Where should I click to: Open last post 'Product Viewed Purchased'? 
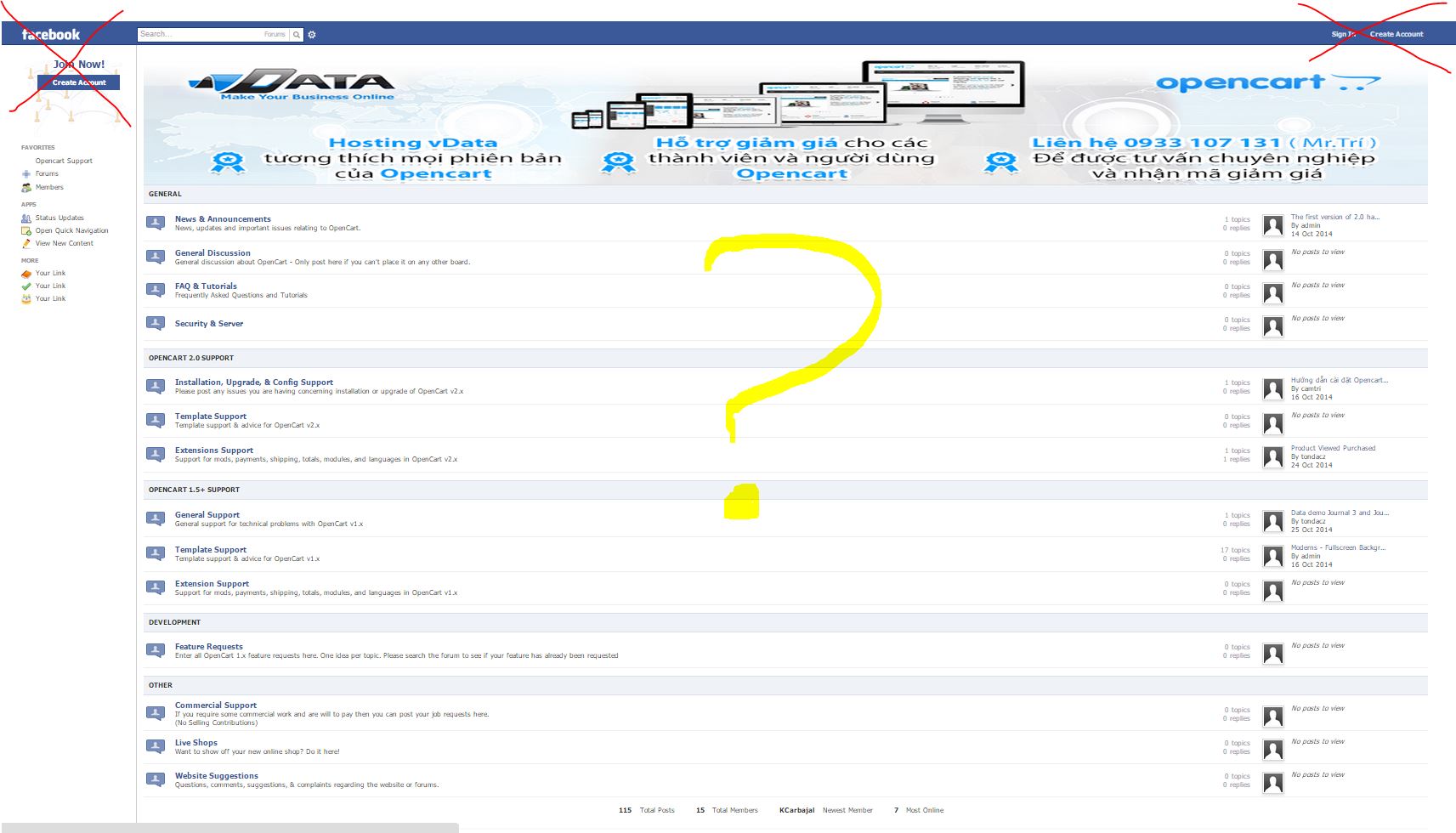click(1333, 448)
